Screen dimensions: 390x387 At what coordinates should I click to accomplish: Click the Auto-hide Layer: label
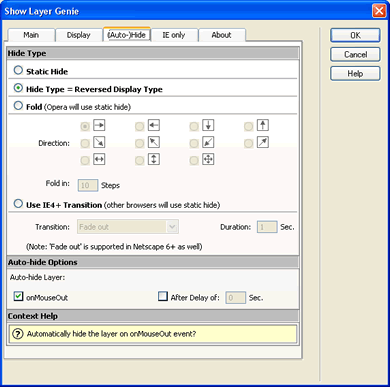(37, 277)
